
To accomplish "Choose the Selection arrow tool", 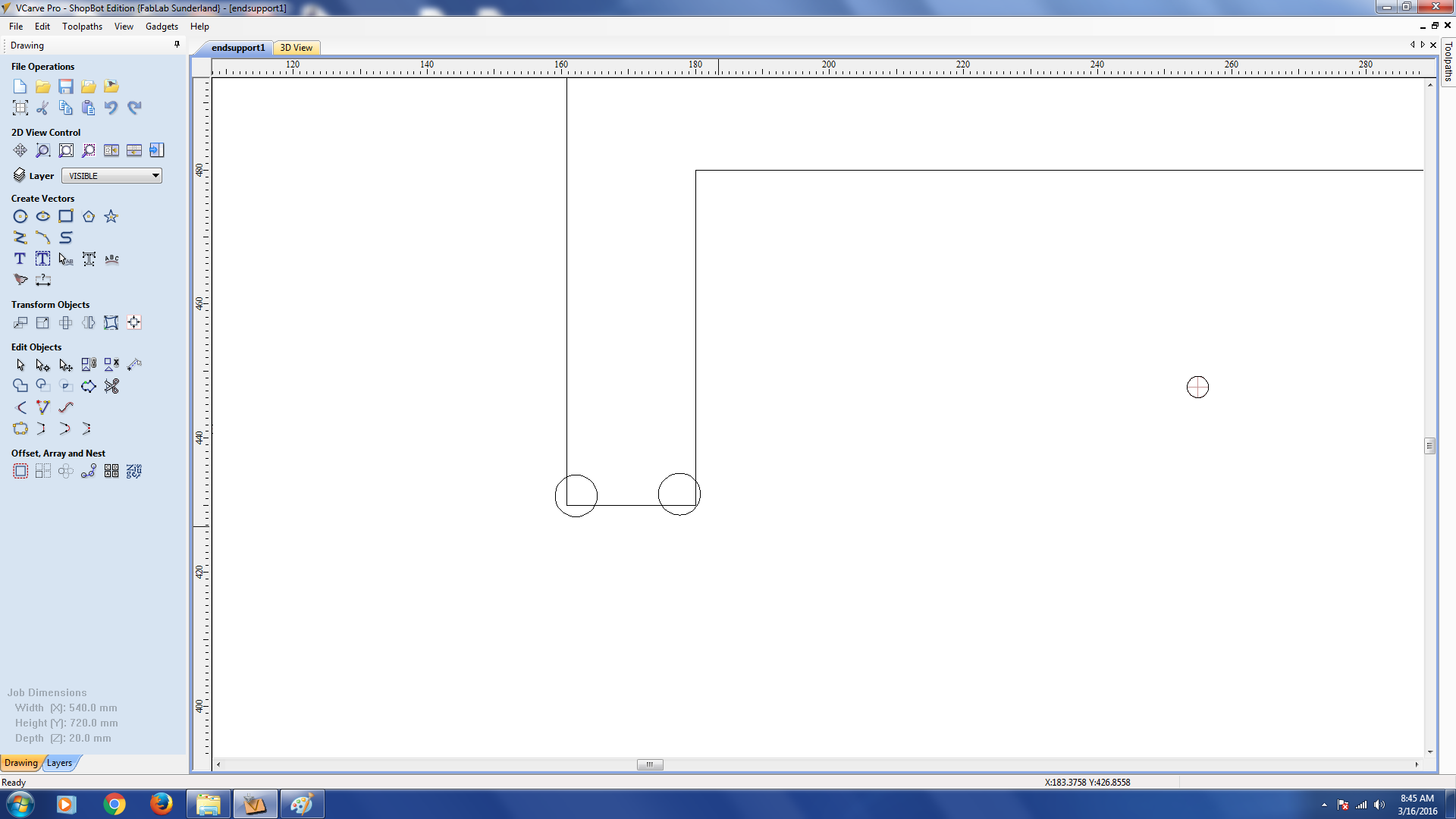I will (20, 366).
